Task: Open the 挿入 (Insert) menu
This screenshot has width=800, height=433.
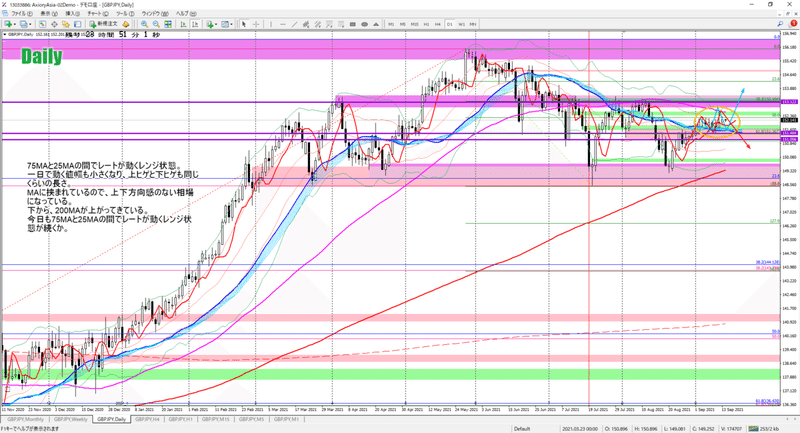Action: (73, 14)
